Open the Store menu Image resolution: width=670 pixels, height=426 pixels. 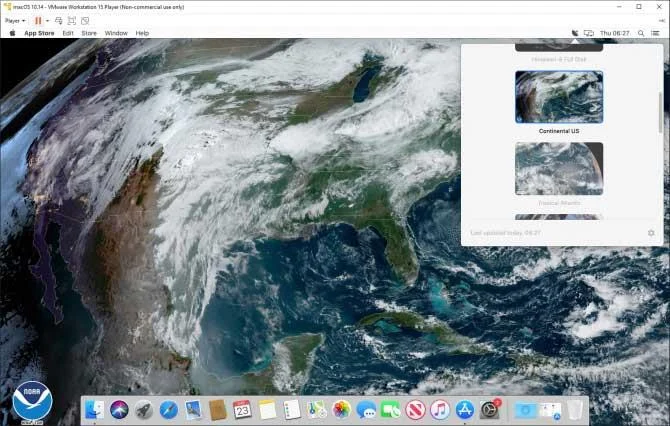(89, 33)
